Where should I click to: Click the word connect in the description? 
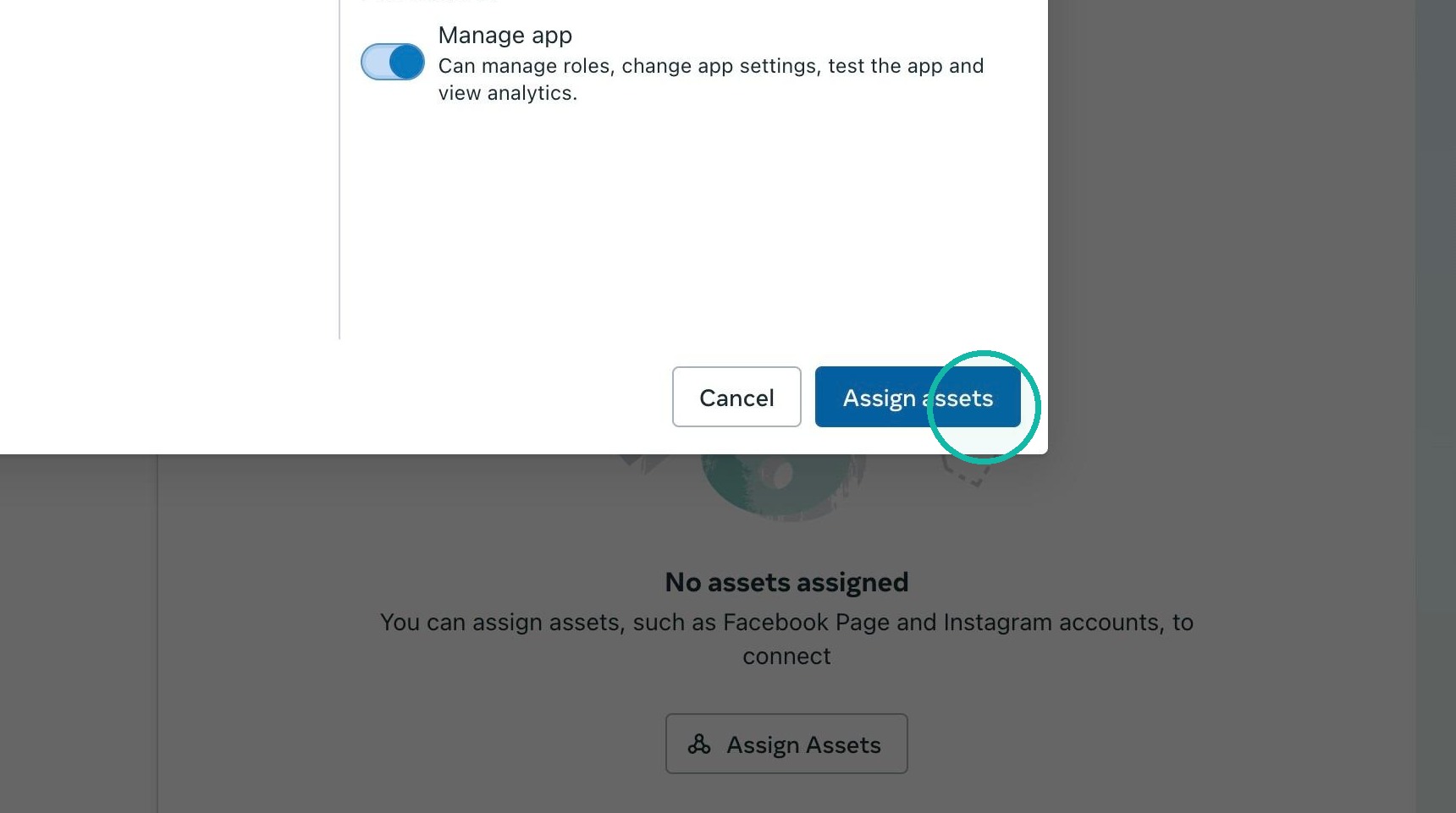point(786,656)
